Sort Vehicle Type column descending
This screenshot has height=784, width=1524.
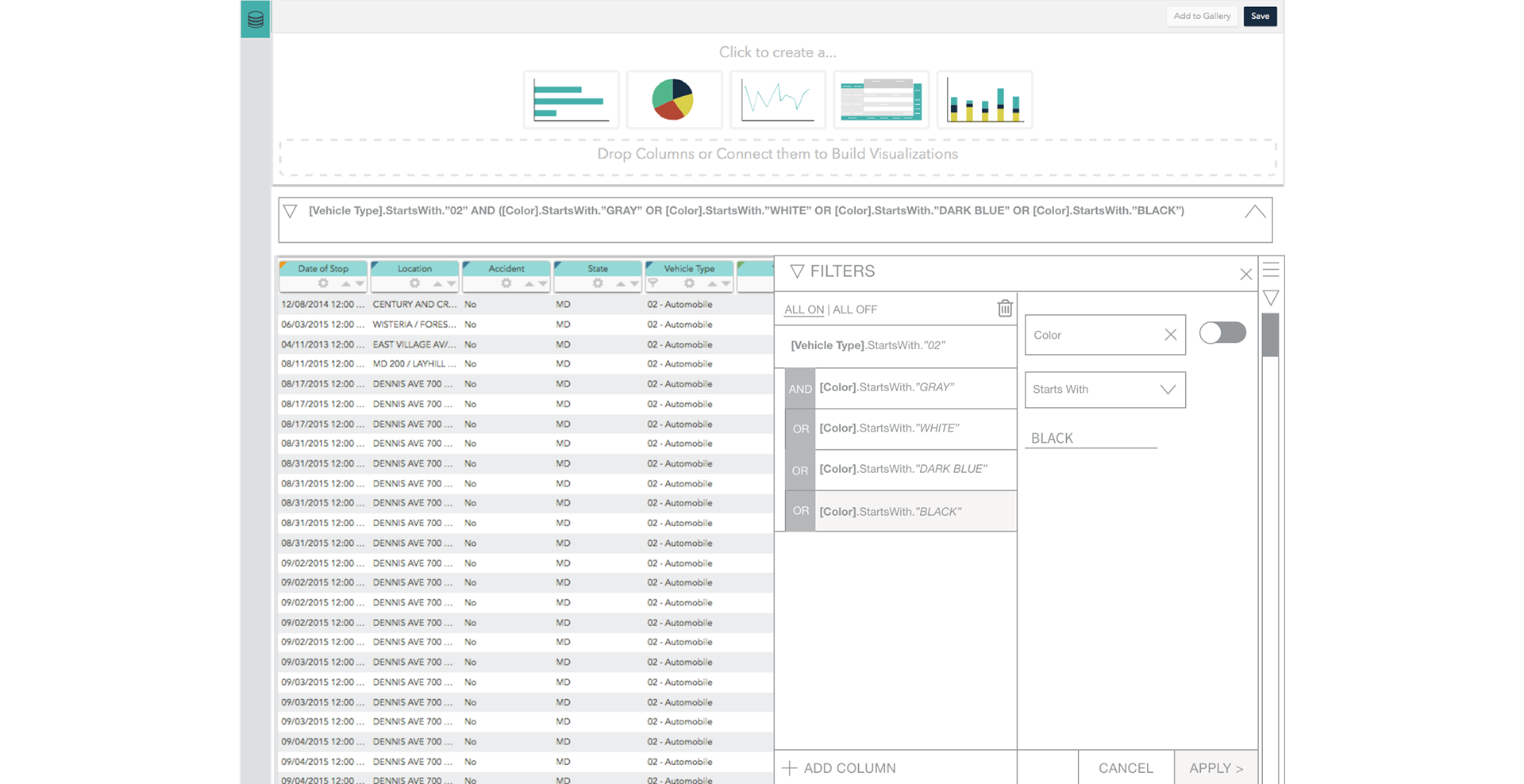[725, 283]
